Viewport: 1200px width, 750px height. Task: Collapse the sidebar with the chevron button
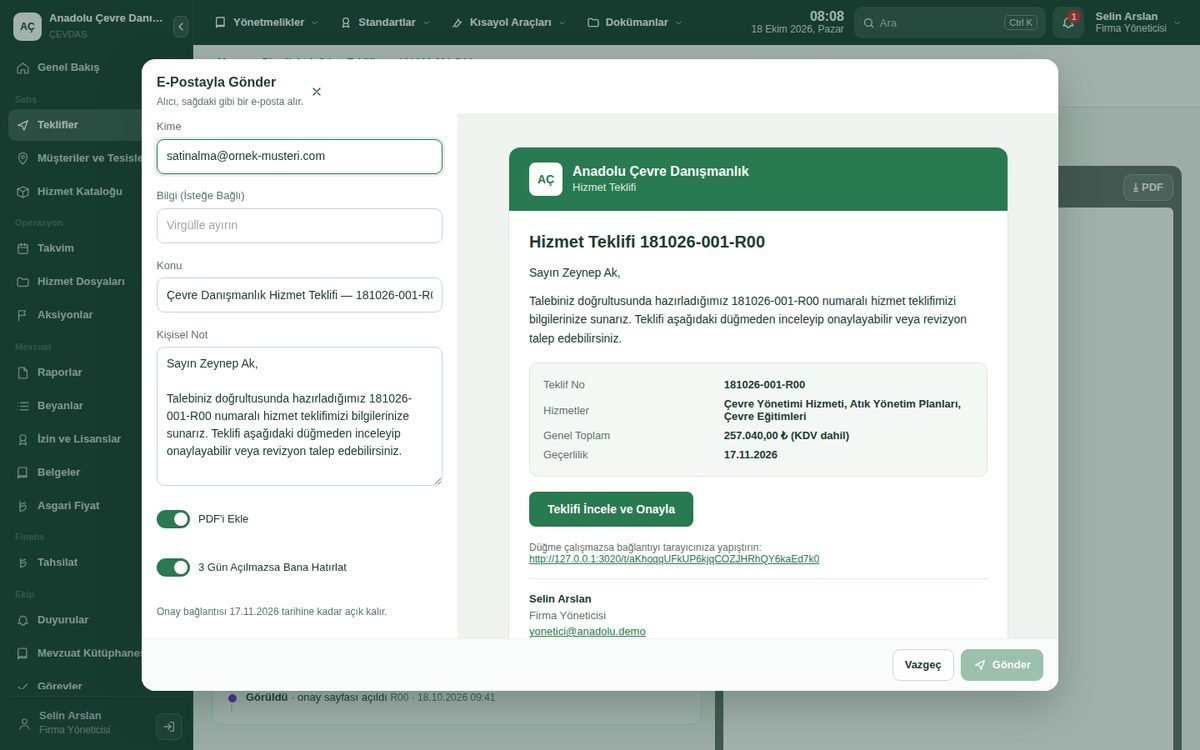point(180,27)
